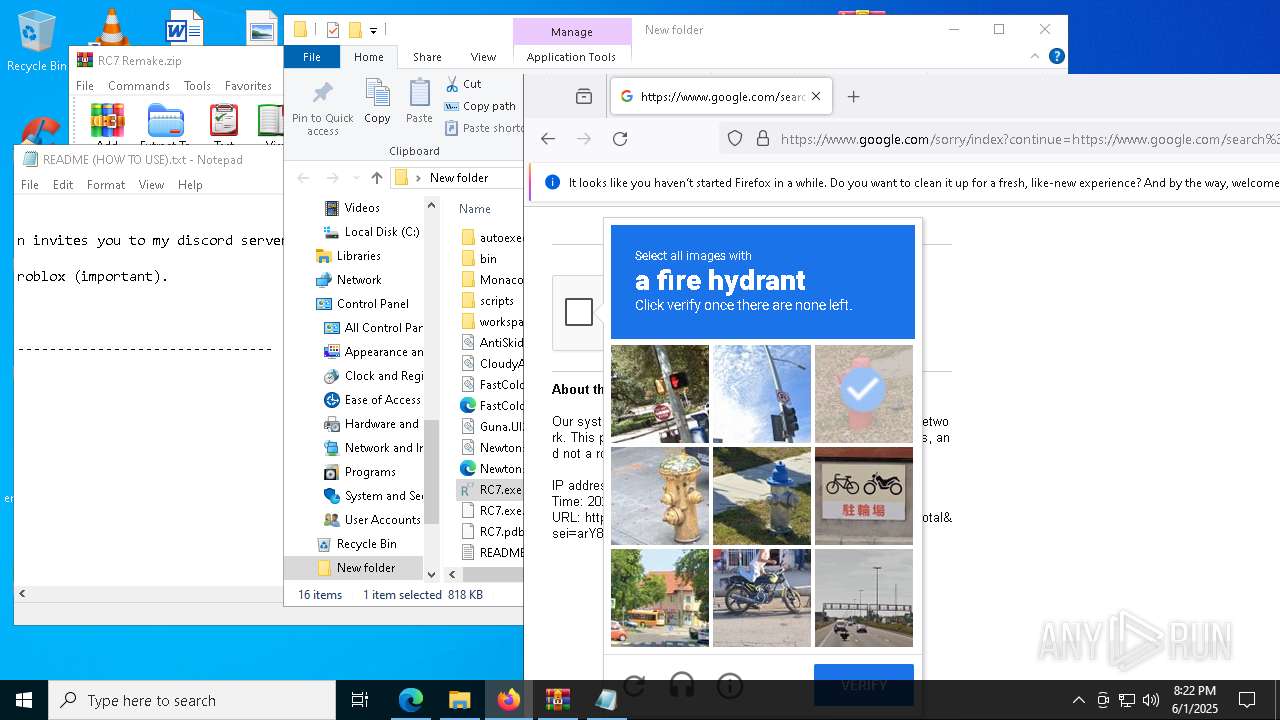
Task: Select the RC7.pdb file
Action: click(491, 532)
